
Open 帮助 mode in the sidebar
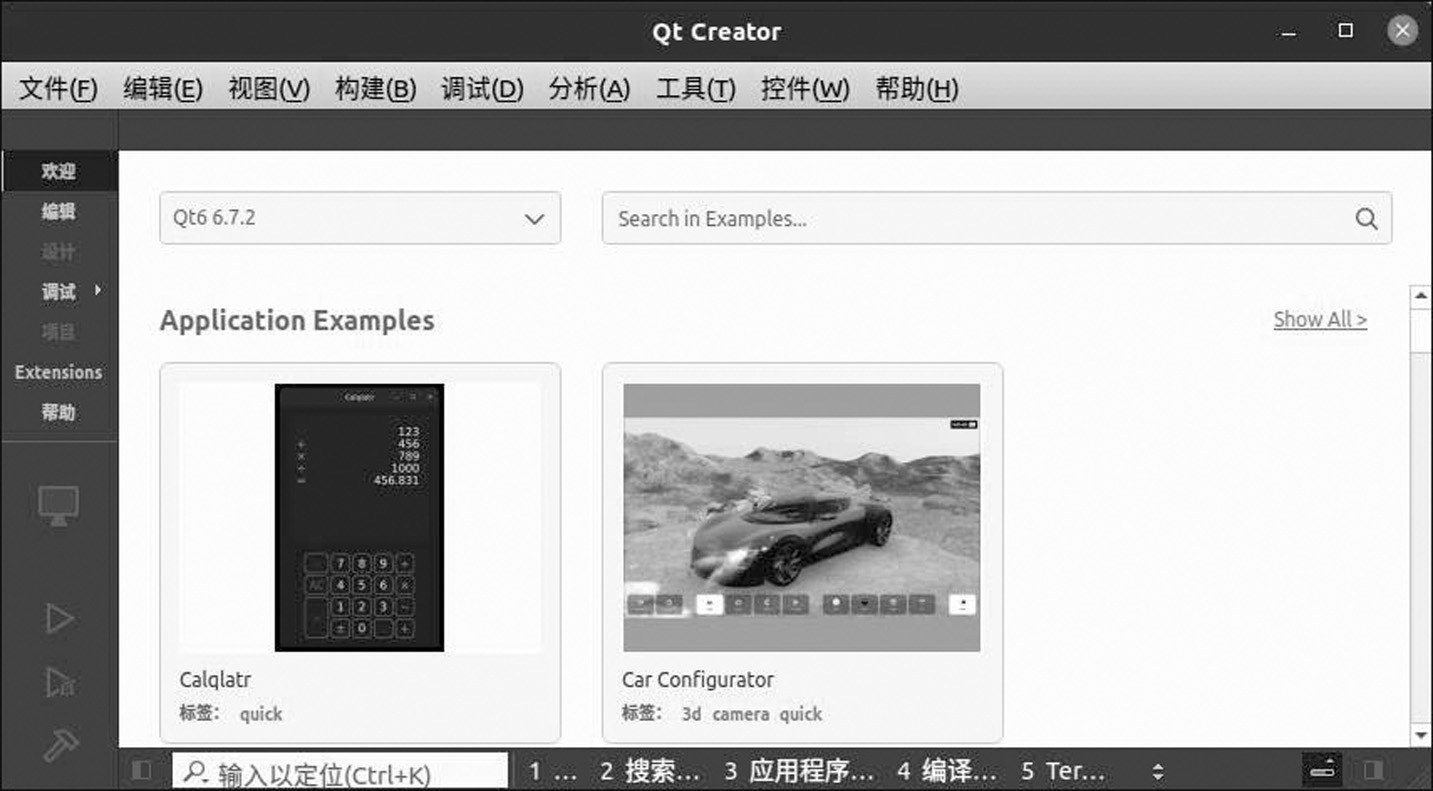pyautogui.click(x=59, y=412)
